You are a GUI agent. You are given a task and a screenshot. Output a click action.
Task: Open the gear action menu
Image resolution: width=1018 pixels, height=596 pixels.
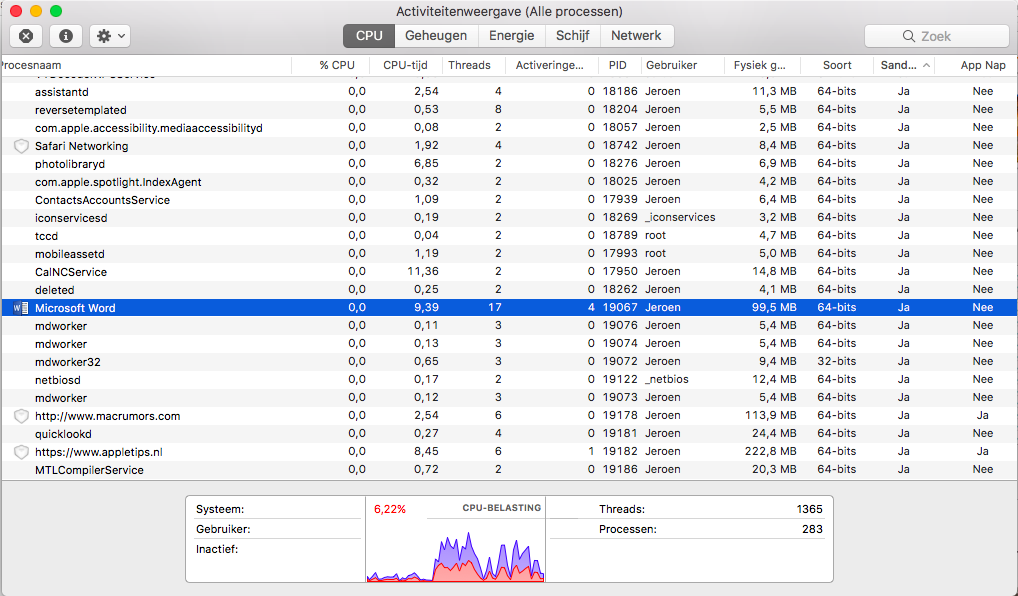(110, 36)
